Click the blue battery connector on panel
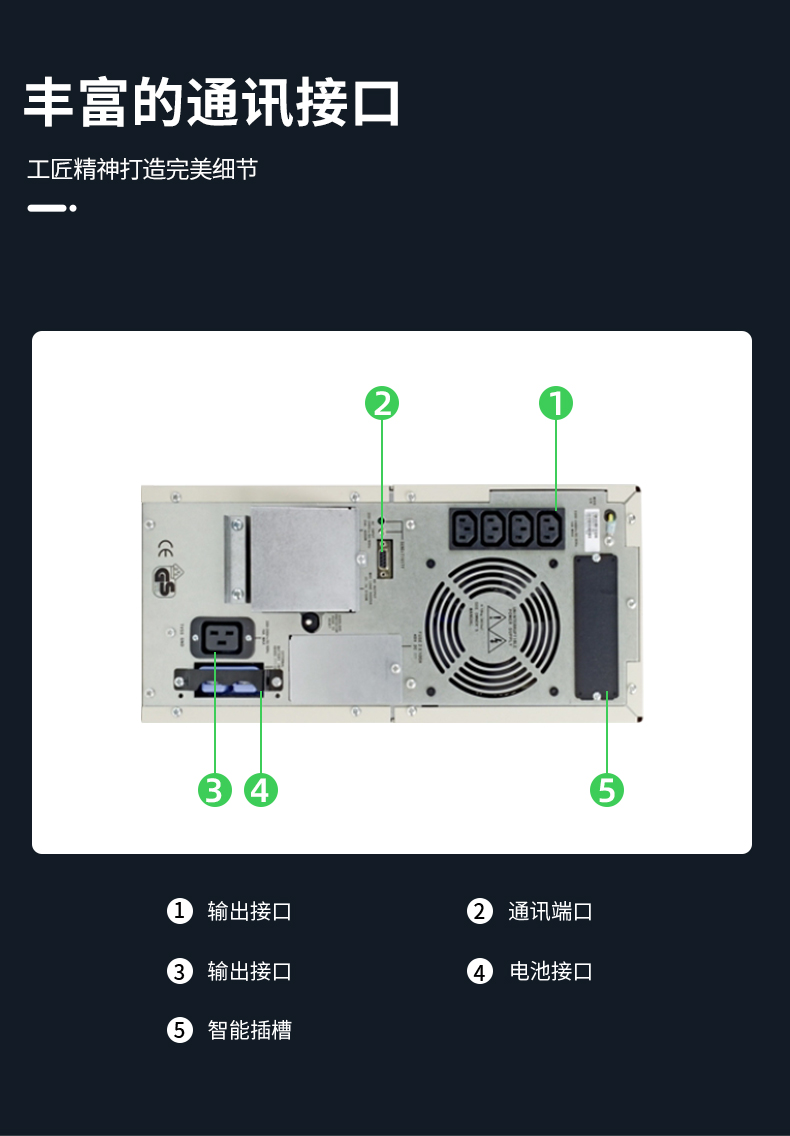Image resolution: width=790 pixels, height=1136 pixels. point(229,682)
